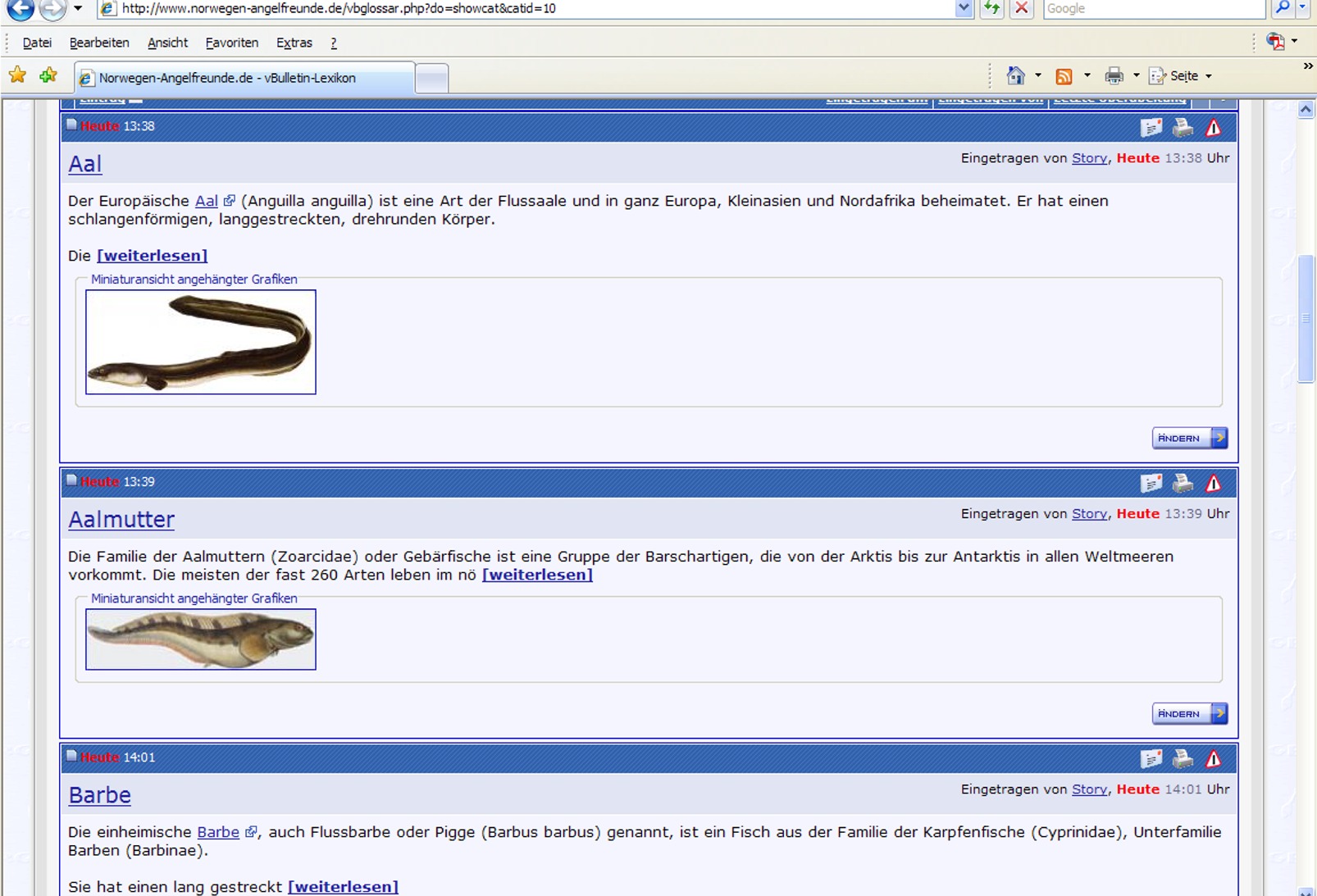Open the eel thumbnail image
Screen dimensions: 1317x896
(201, 342)
